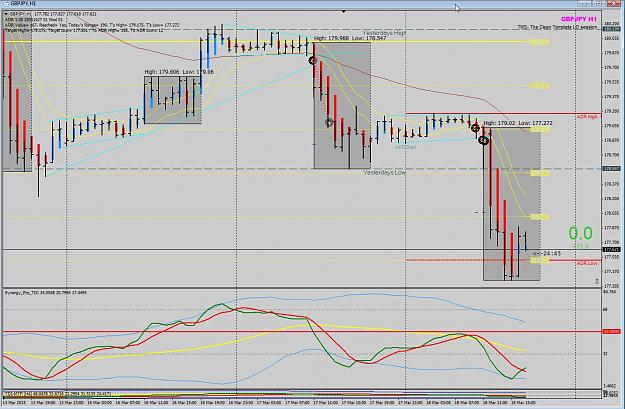Click the grey circle marker inside middle session box
This screenshot has width=625, height=409.
pos(329,123)
